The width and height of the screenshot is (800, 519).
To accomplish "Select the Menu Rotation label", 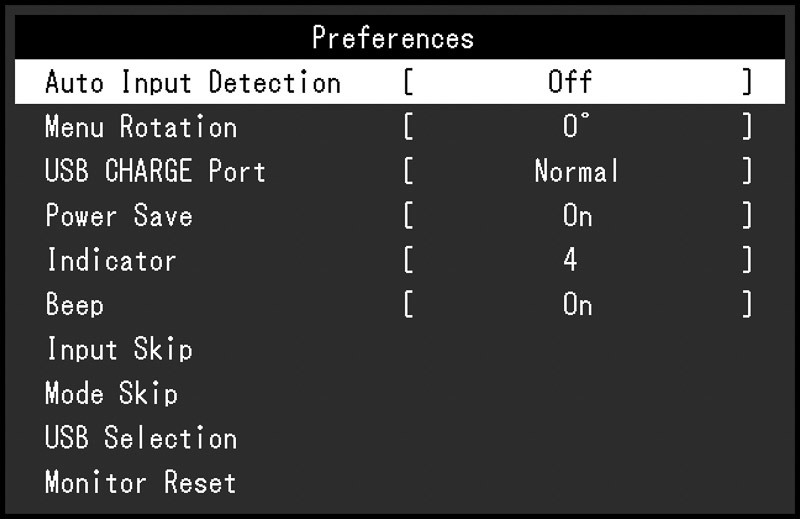I will pos(141,127).
